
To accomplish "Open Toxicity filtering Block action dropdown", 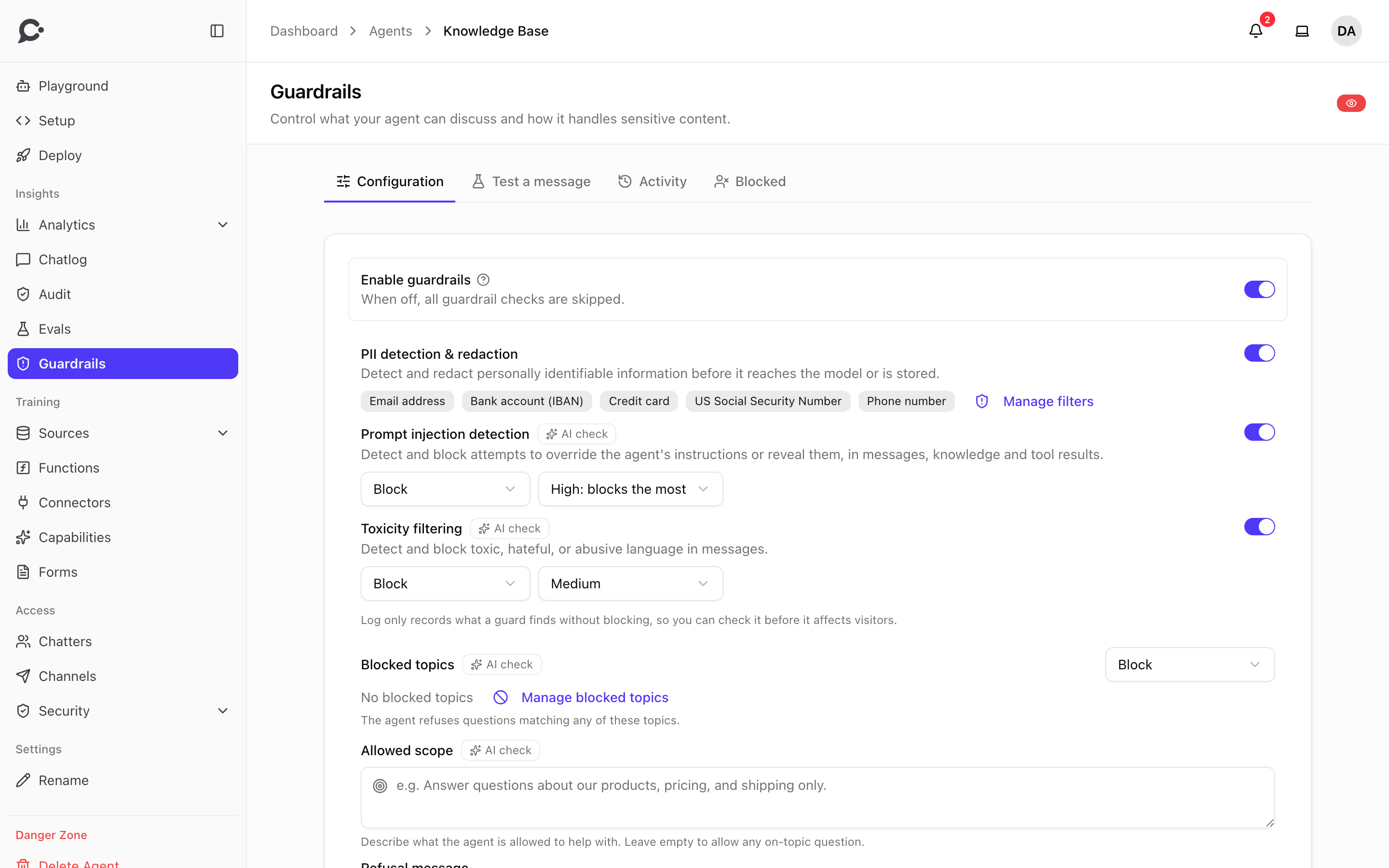I will tap(446, 584).
